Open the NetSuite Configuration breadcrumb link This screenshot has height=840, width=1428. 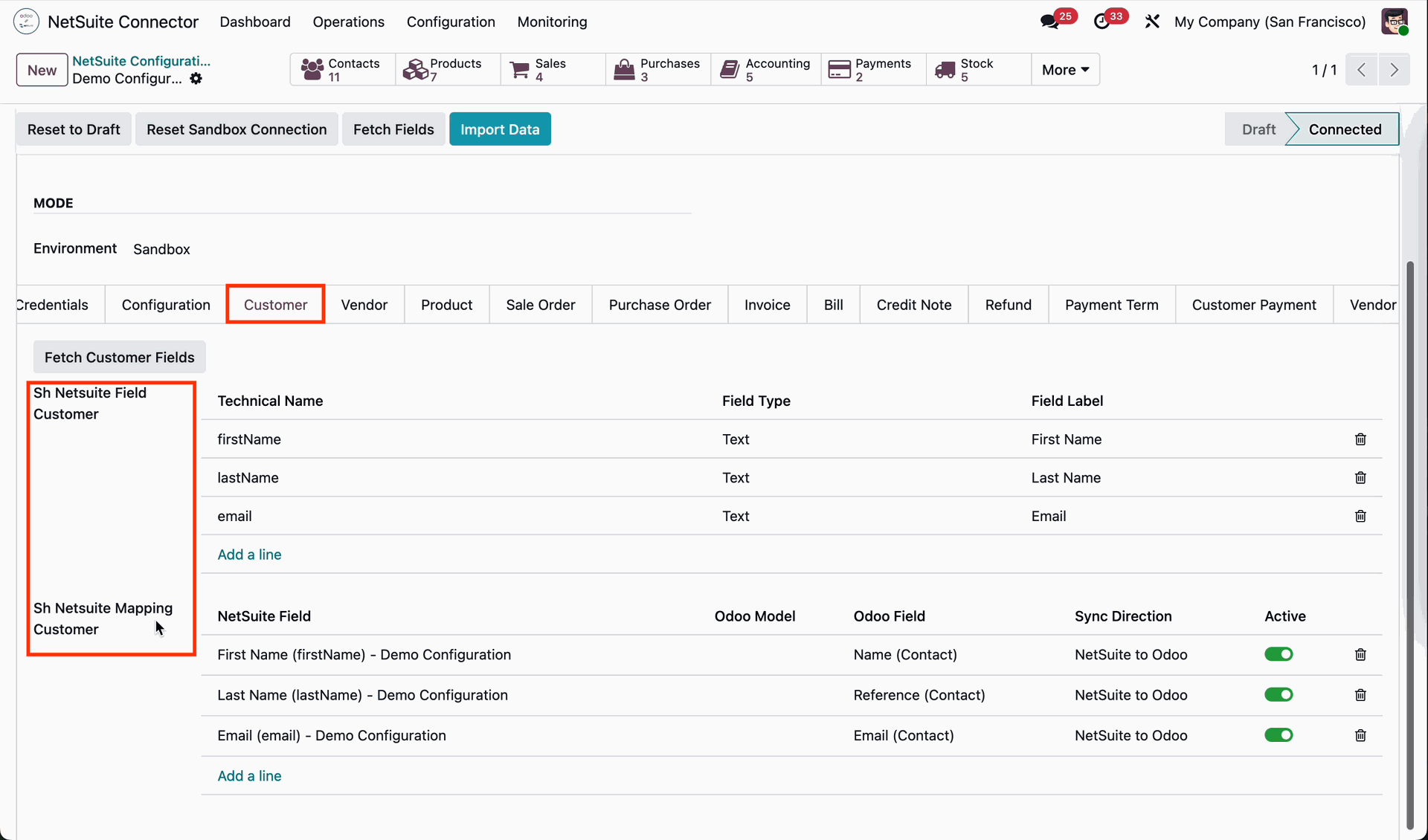click(141, 61)
